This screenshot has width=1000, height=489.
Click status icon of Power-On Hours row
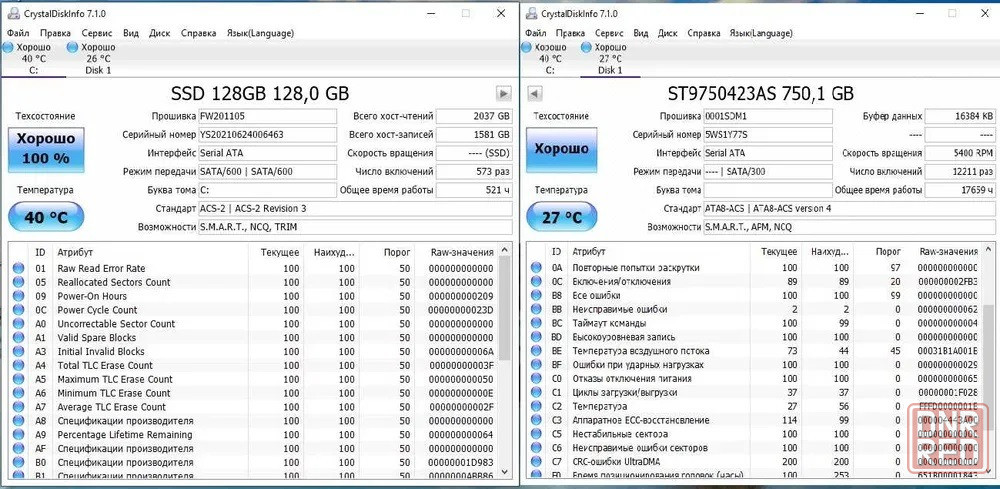pyautogui.click(x=18, y=296)
